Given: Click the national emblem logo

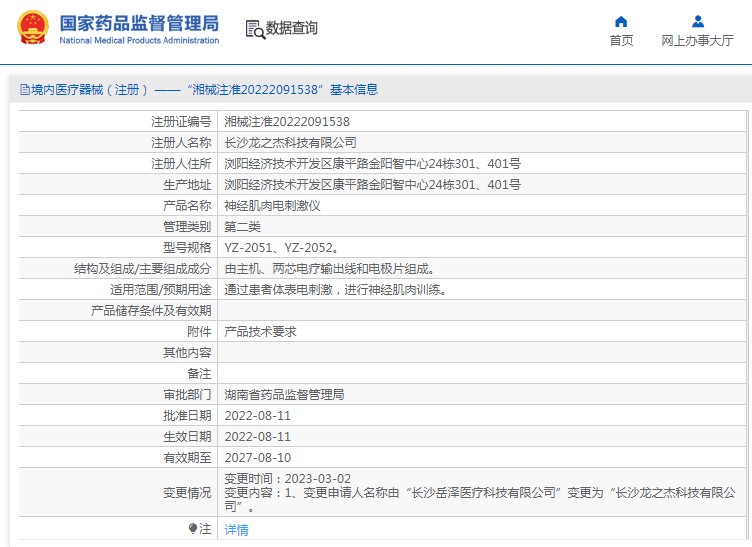Looking at the screenshot, I should click(x=33, y=28).
